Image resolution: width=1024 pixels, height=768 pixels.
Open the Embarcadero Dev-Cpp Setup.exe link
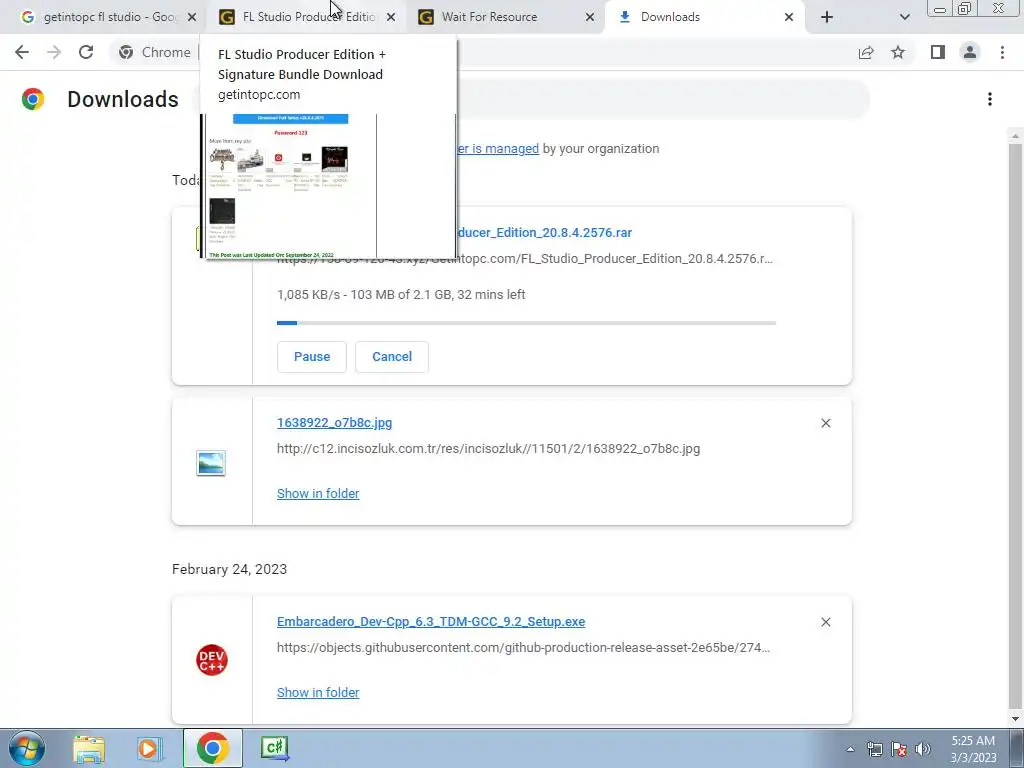coord(431,622)
